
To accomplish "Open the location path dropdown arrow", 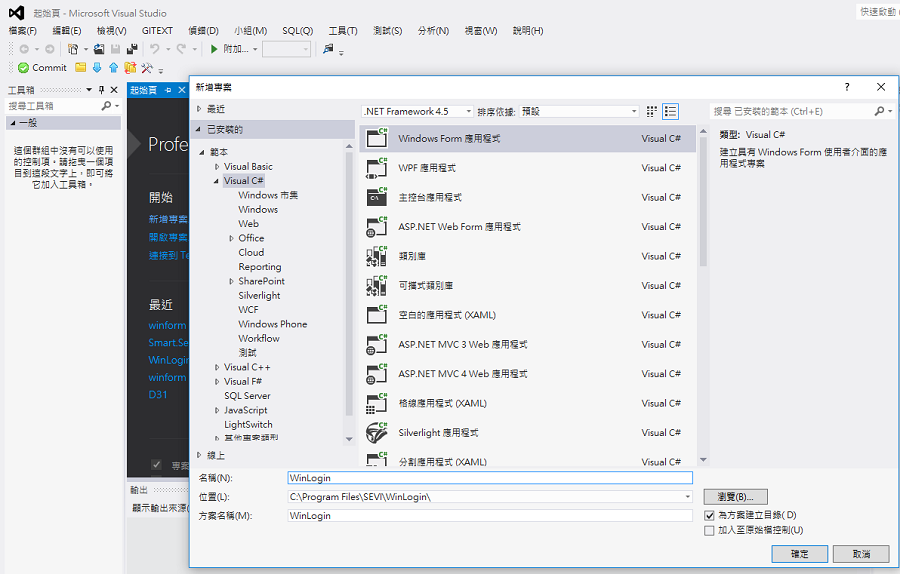I will (x=688, y=497).
